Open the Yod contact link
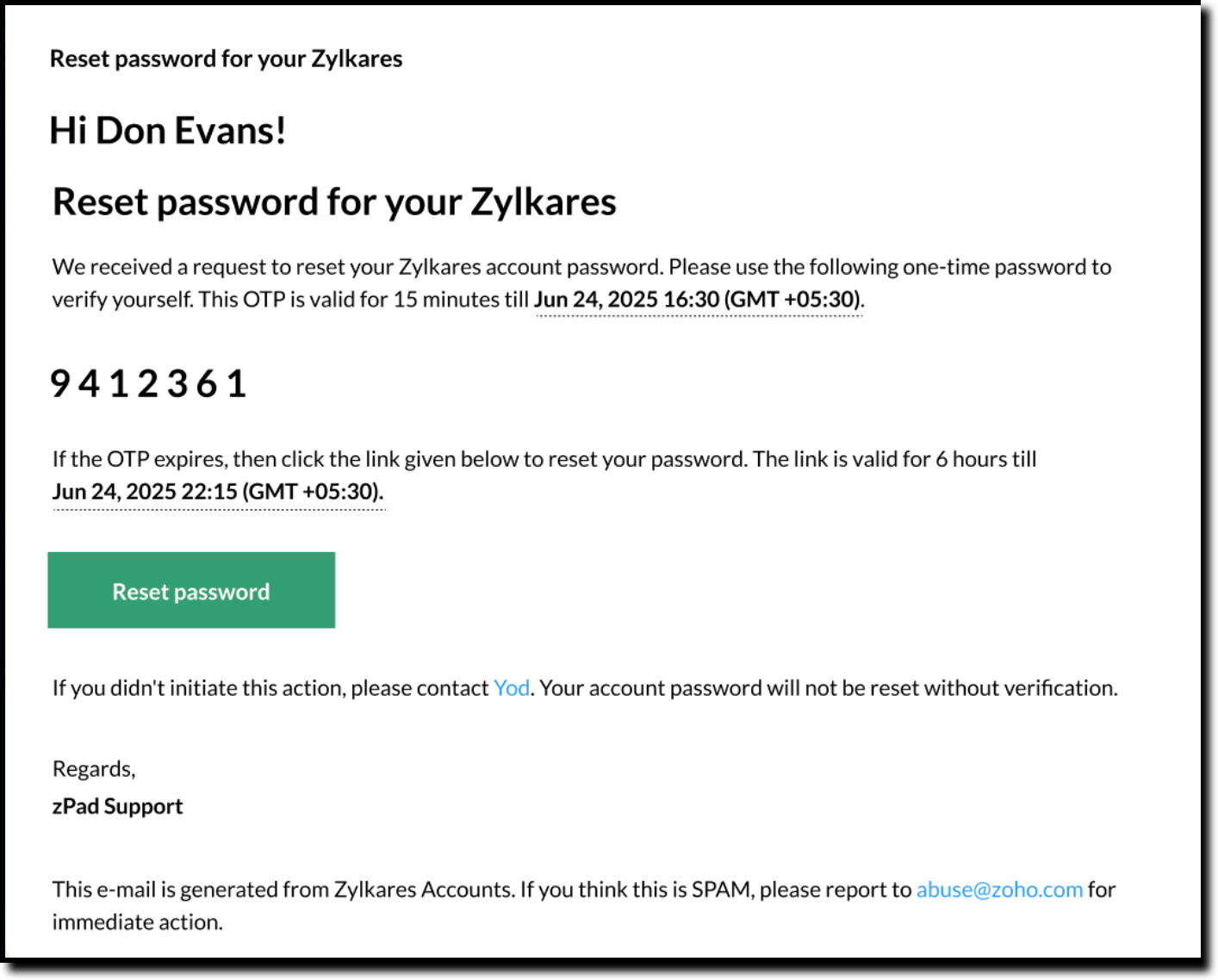Image resolution: width=1218 pixels, height=980 pixels. pos(511,688)
